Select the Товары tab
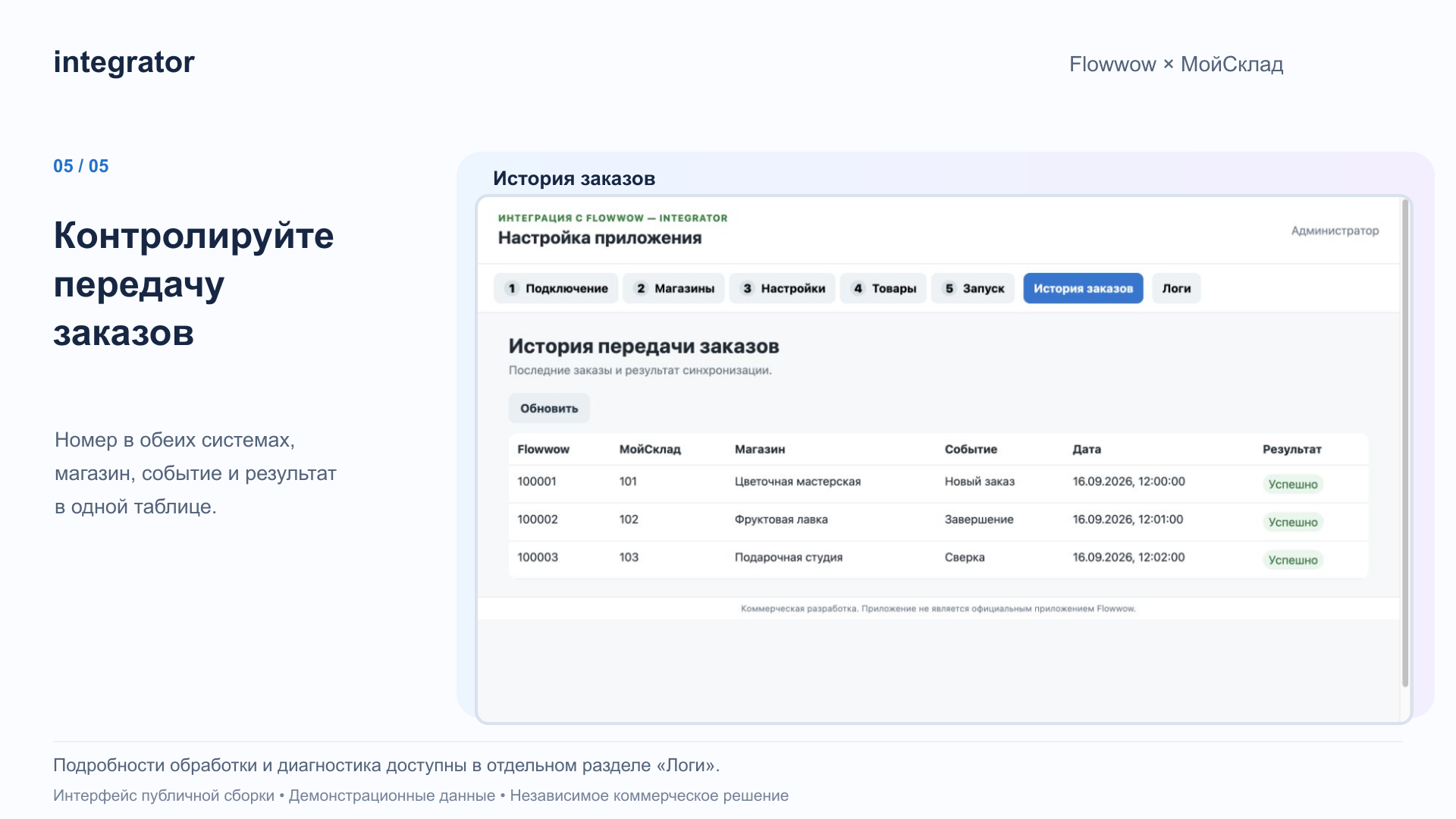Viewport: 1456px width, 819px height. [883, 288]
